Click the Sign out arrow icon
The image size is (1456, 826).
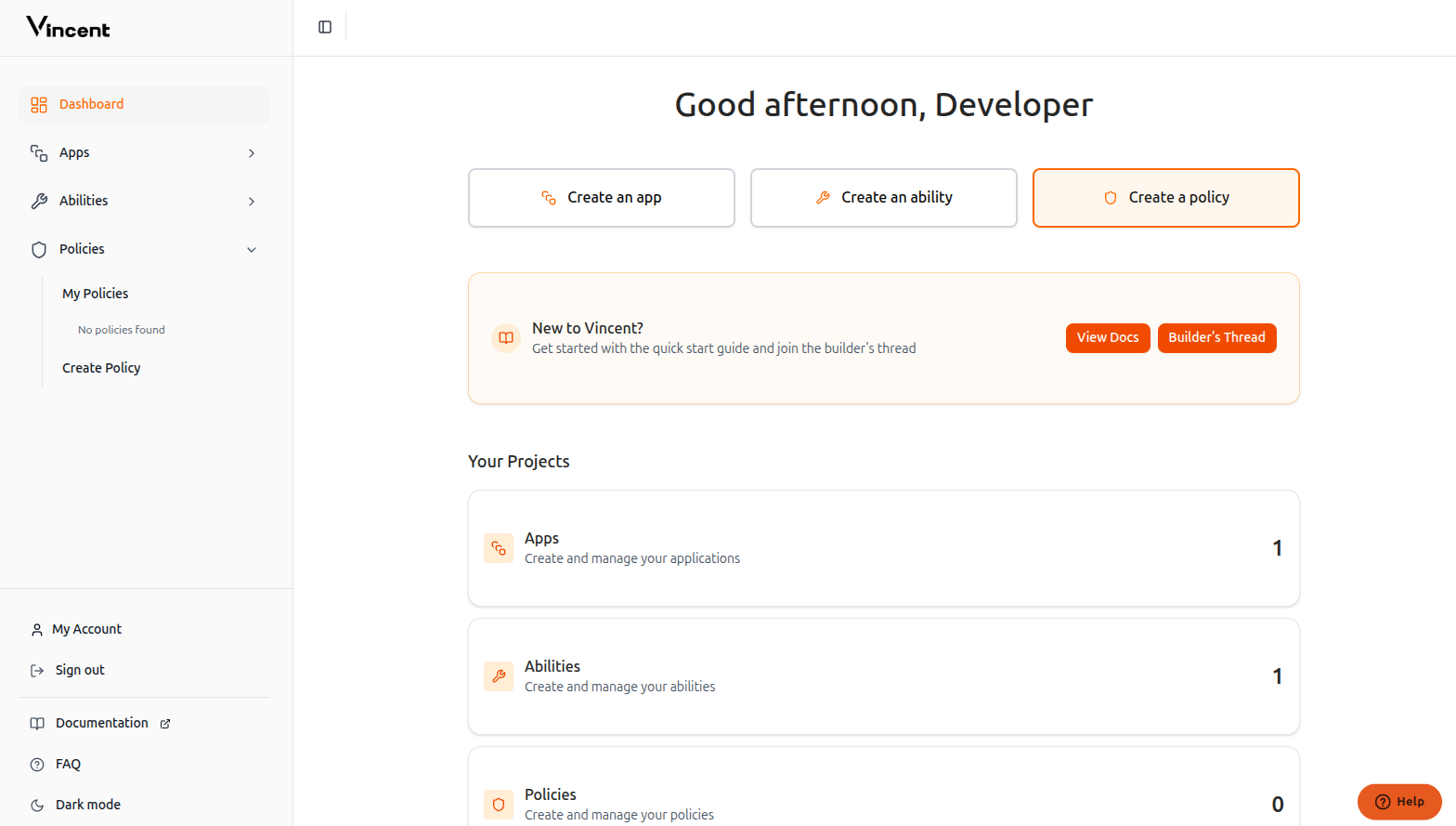click(37, 671)
